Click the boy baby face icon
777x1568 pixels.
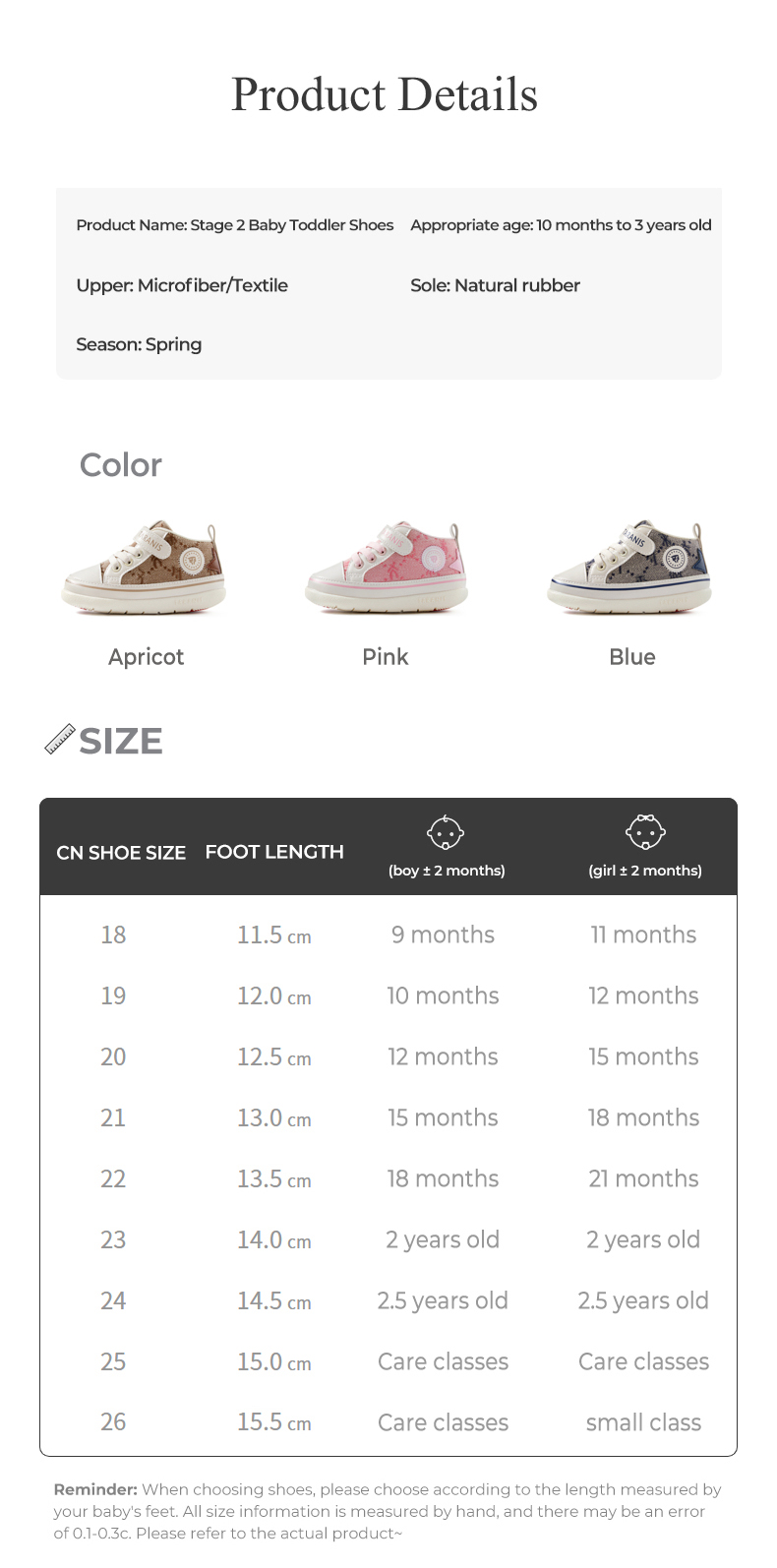click(x=446, y=832)
